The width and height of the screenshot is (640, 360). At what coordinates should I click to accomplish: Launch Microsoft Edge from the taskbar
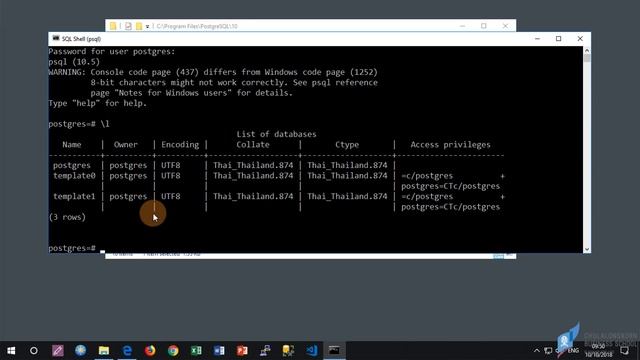(x=127, y=351)
